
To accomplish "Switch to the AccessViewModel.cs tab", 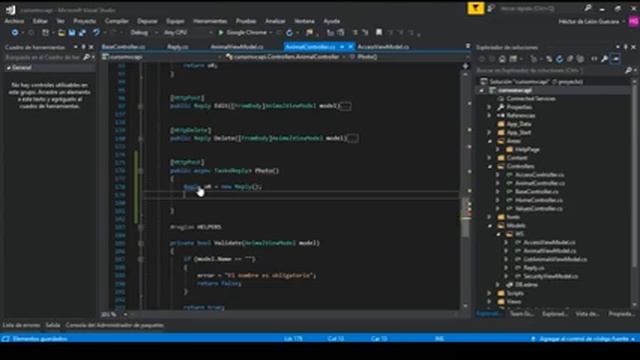I will coord(383,47).
